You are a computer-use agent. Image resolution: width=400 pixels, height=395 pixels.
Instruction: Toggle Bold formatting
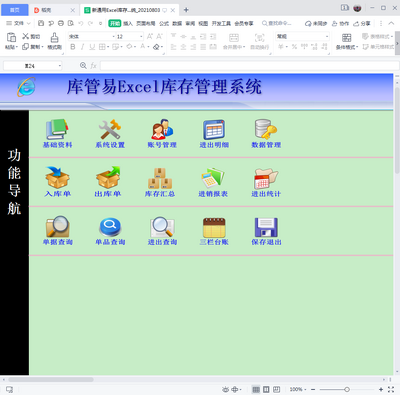73,47
